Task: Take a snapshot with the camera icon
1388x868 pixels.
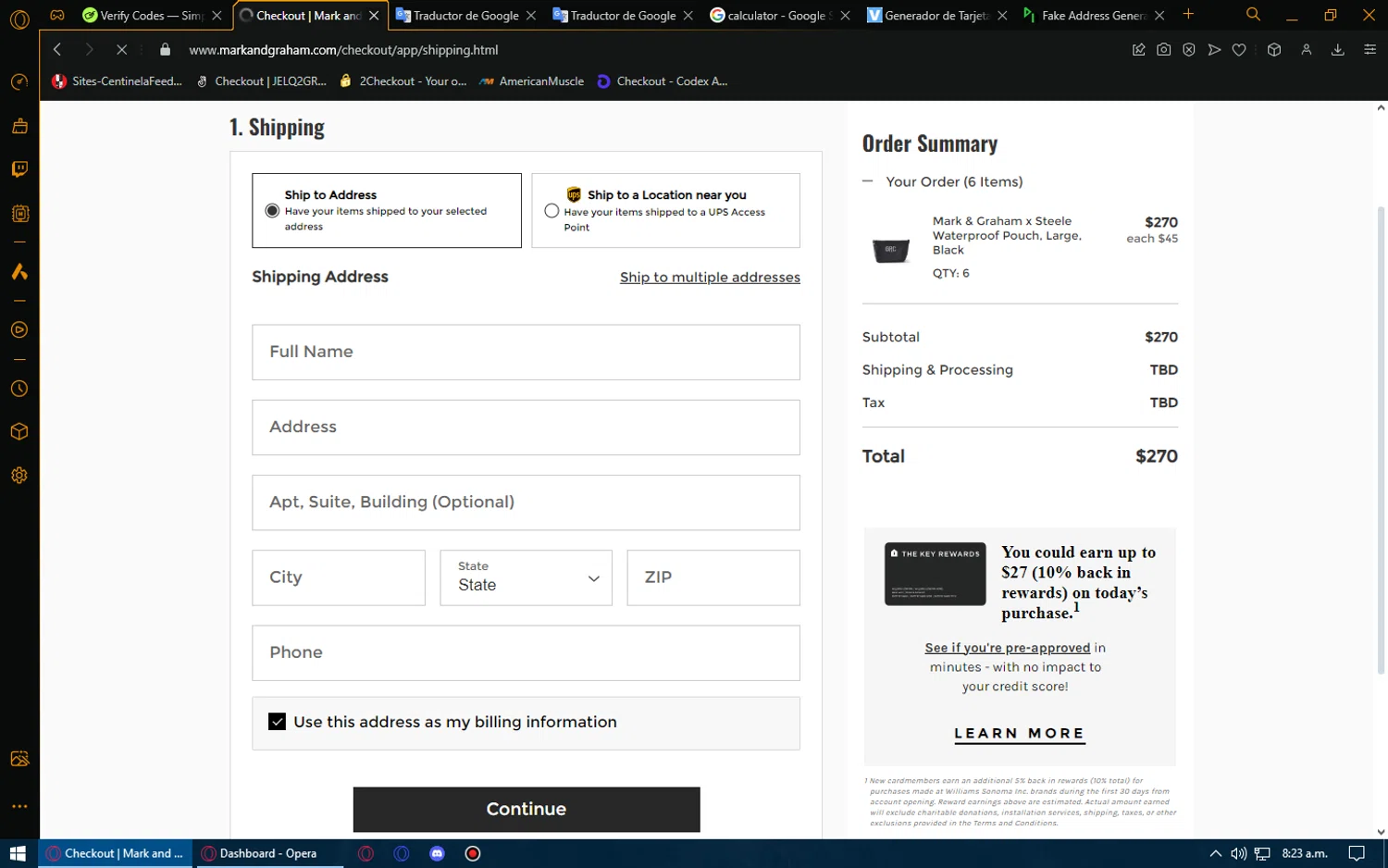Action: (1164, 50)
